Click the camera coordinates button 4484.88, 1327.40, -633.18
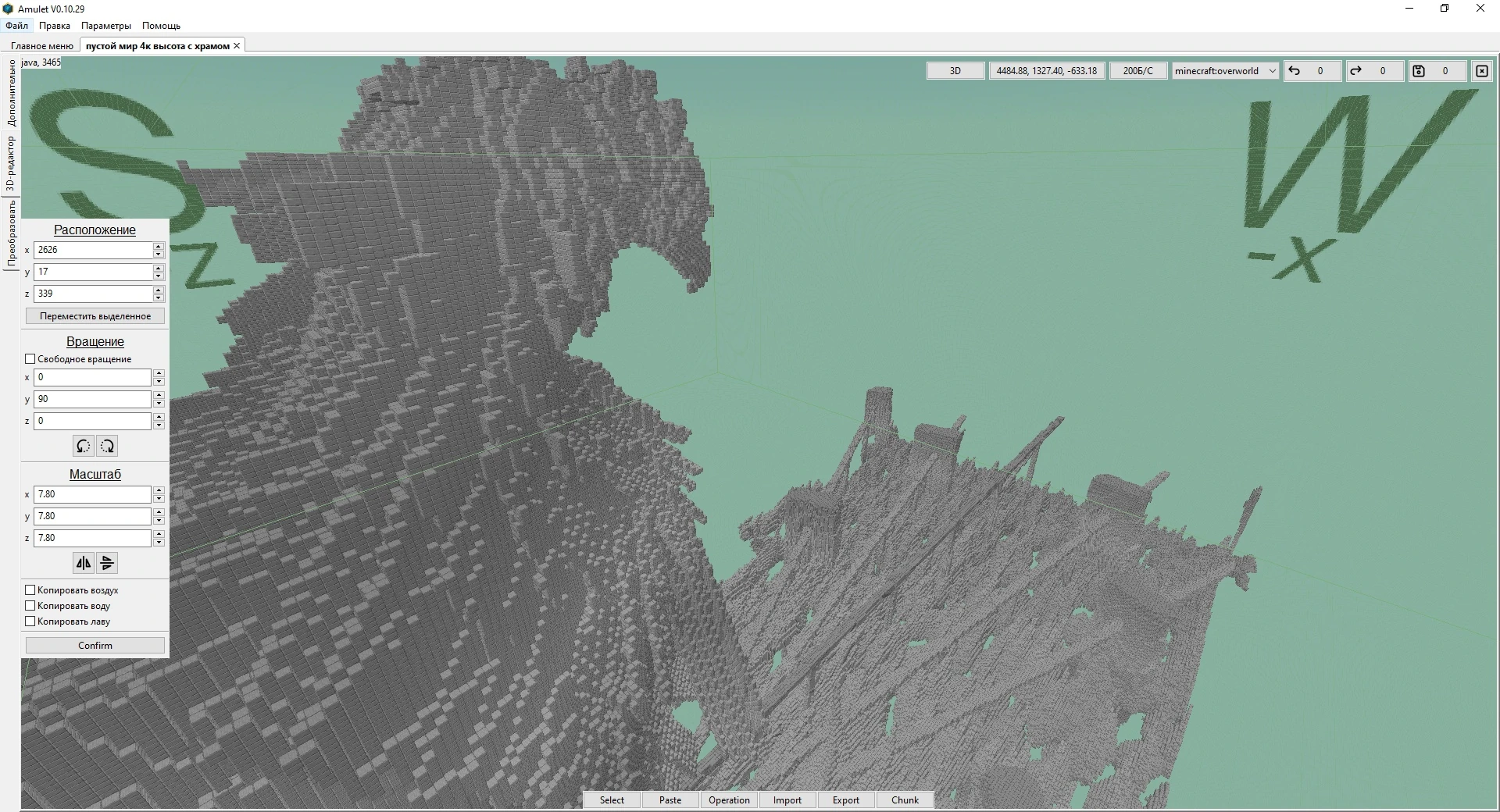Viewport: 1500px width, 812px height. [x=1047, y=71]
